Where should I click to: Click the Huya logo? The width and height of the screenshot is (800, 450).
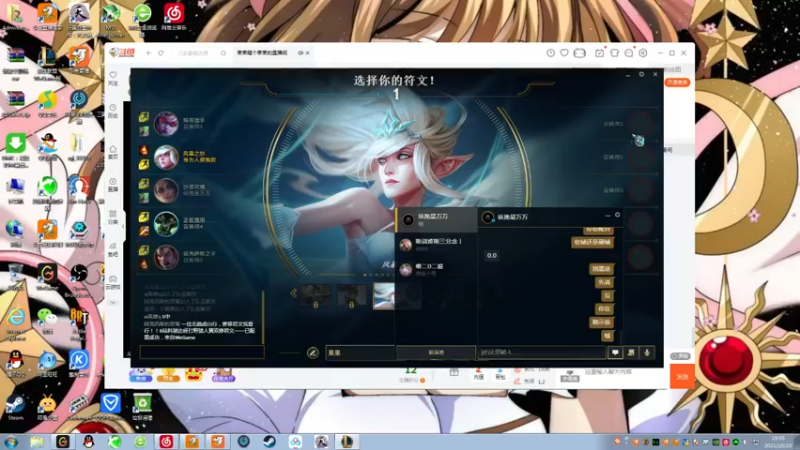pos(122,53)
